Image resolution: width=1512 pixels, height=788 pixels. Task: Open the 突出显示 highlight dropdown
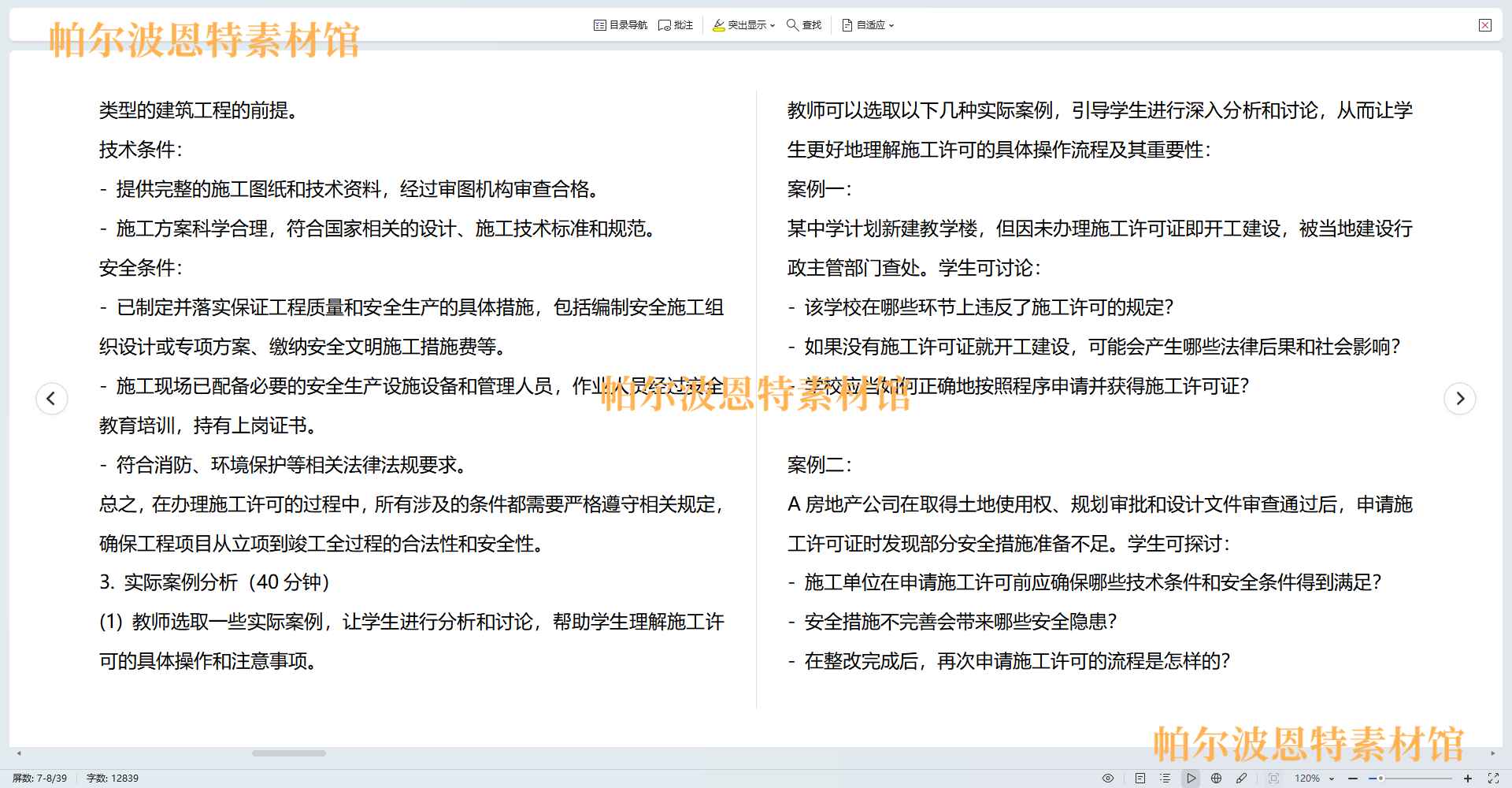tap(743, 25)
